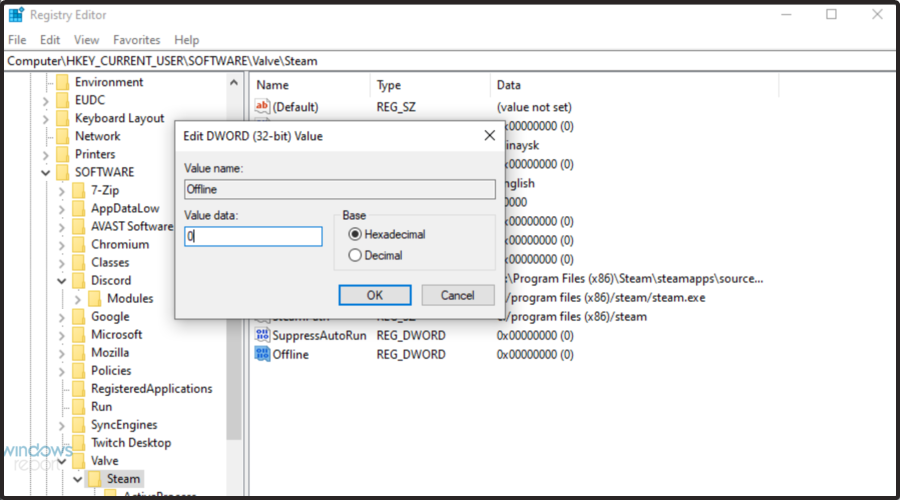Click the AppDataLow folder icon
The width and height of the screenshot is (900, 500).
click(x=79, y=208)
